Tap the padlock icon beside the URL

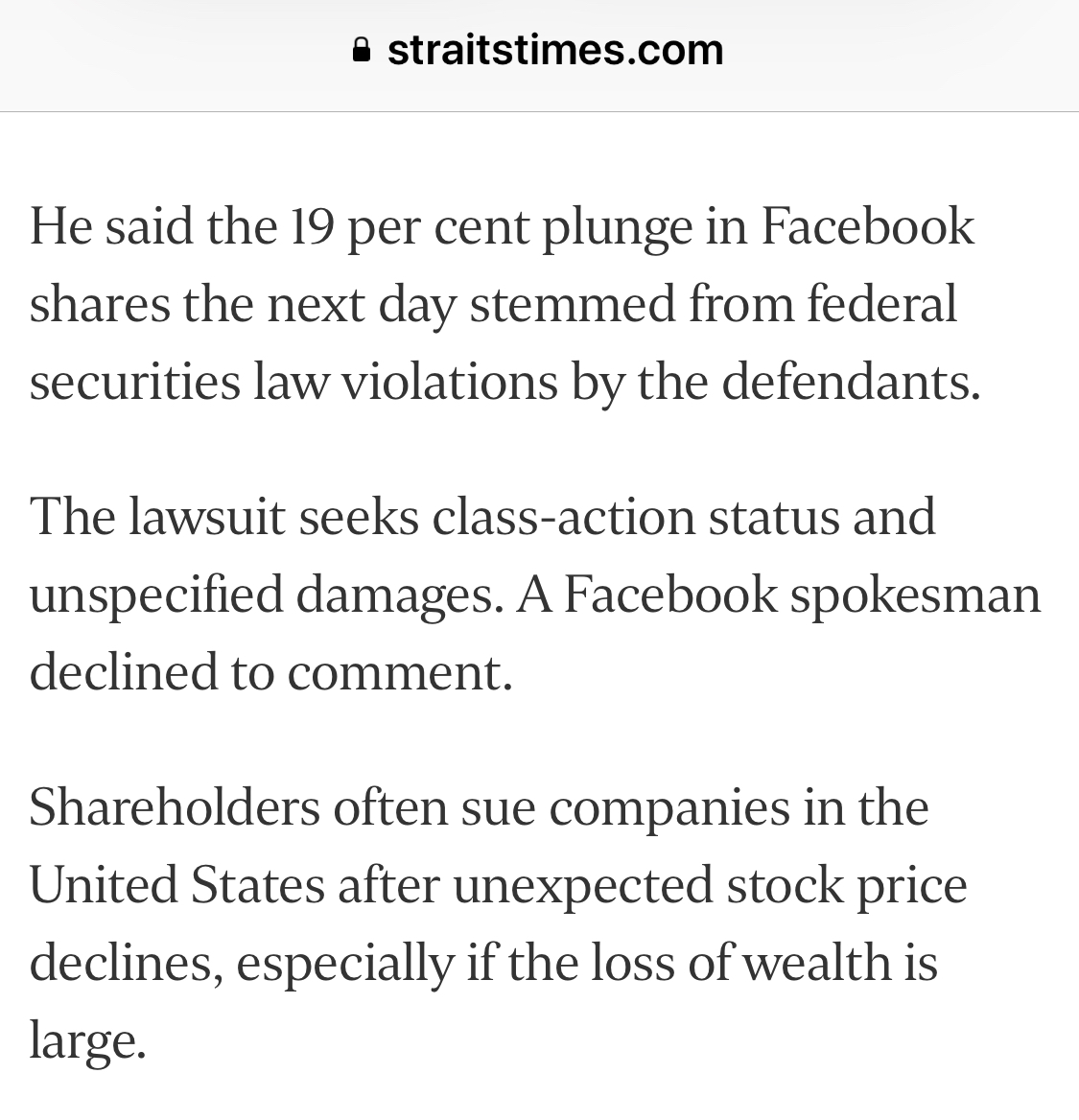(362, 50)
